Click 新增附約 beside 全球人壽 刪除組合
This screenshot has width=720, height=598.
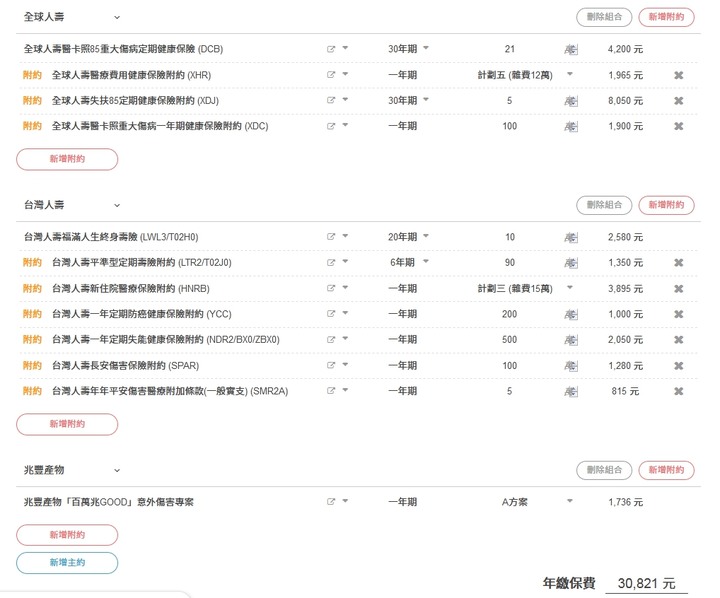pos(666,17)
